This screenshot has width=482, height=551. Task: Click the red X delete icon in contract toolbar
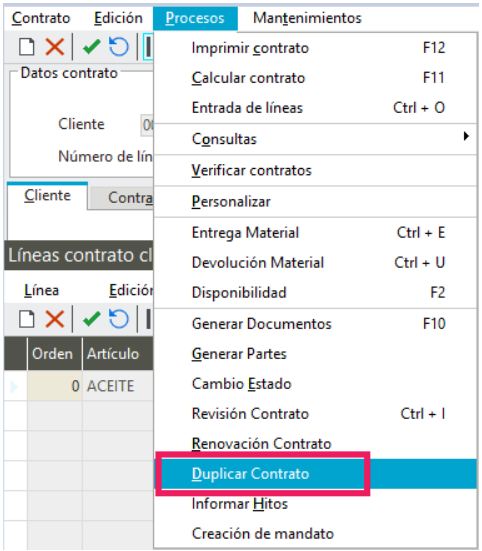55,47
